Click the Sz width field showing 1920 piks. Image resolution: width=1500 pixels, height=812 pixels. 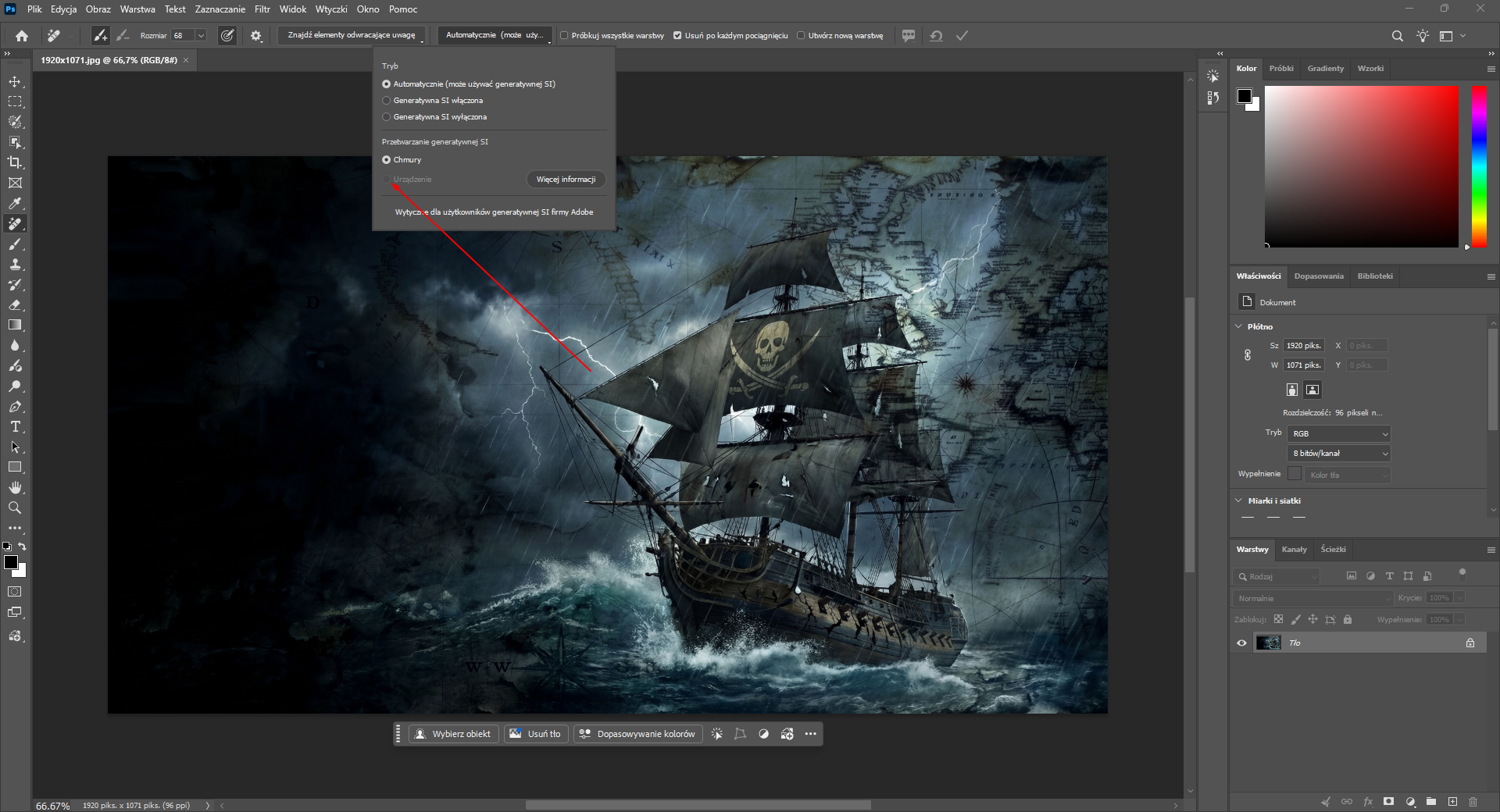point(1304,346)
